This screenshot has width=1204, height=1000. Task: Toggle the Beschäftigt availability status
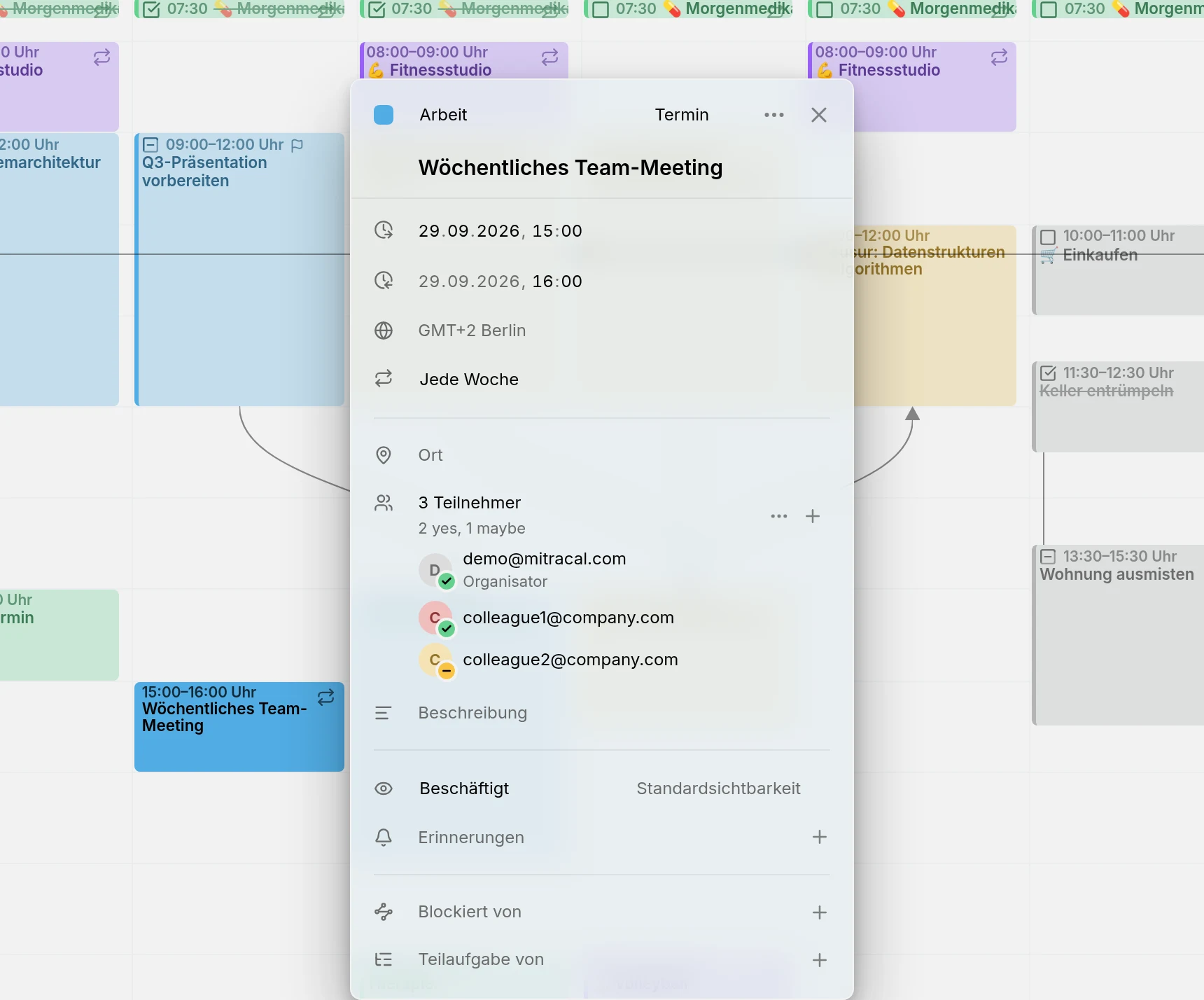click(x=464, y=789)
